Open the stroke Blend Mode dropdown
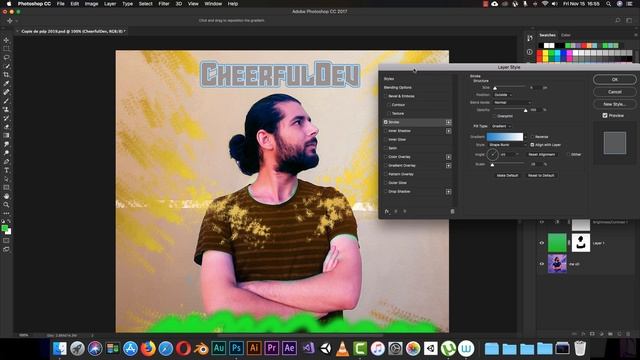Viewport: 640px width, 360px height. [512, 102]
